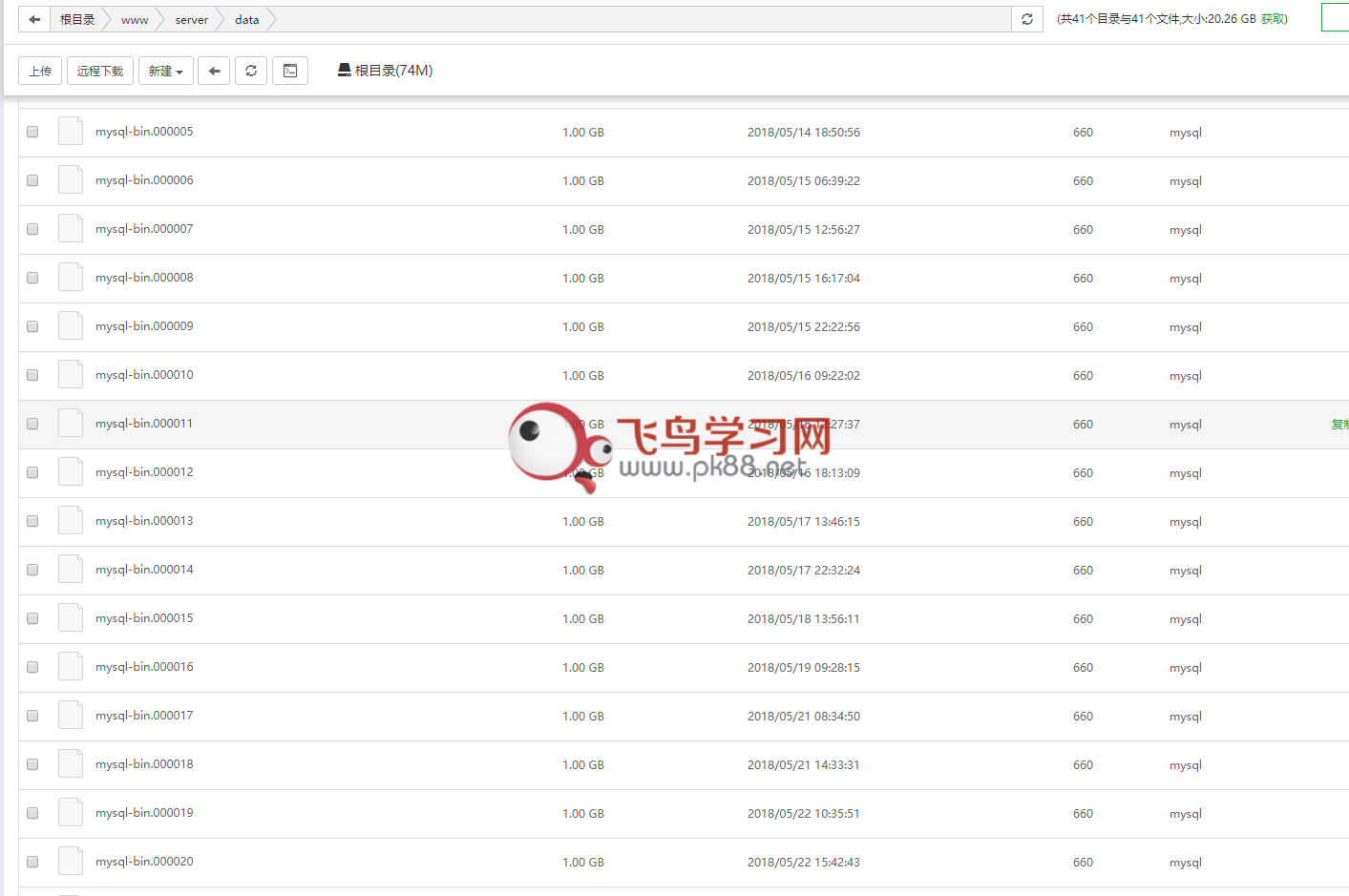Click the 获取 link for directory size
Screen dimensions: 1349x896
[1273, 19]
